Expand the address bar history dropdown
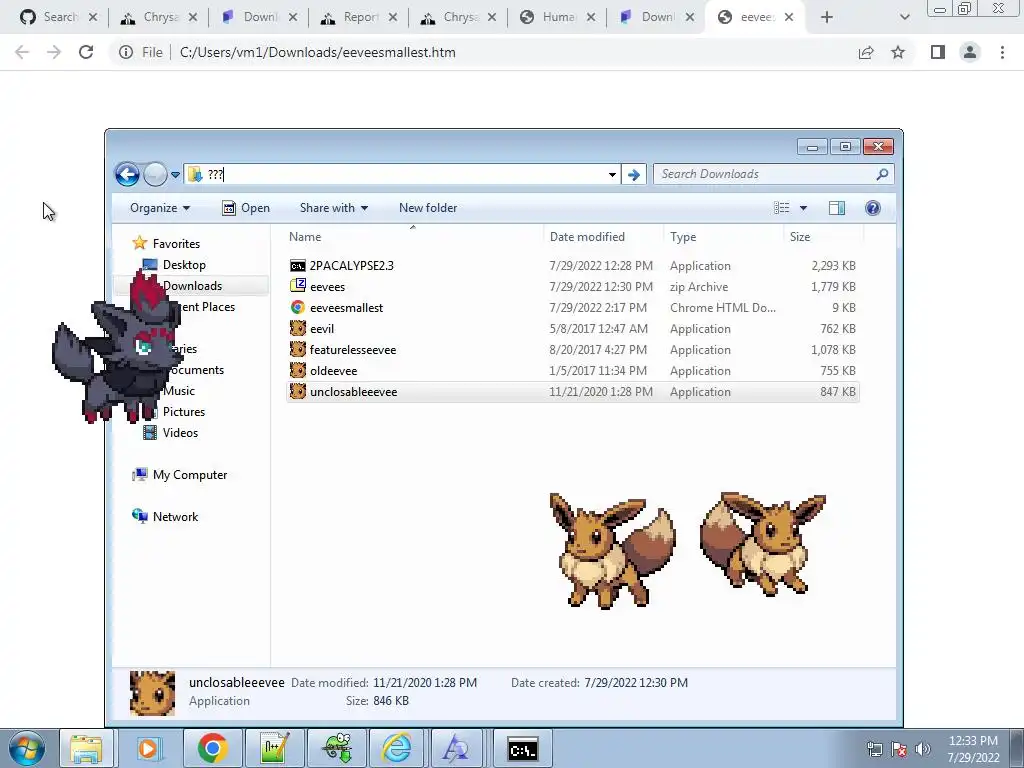1024x768 pixels. pos(612,174)
